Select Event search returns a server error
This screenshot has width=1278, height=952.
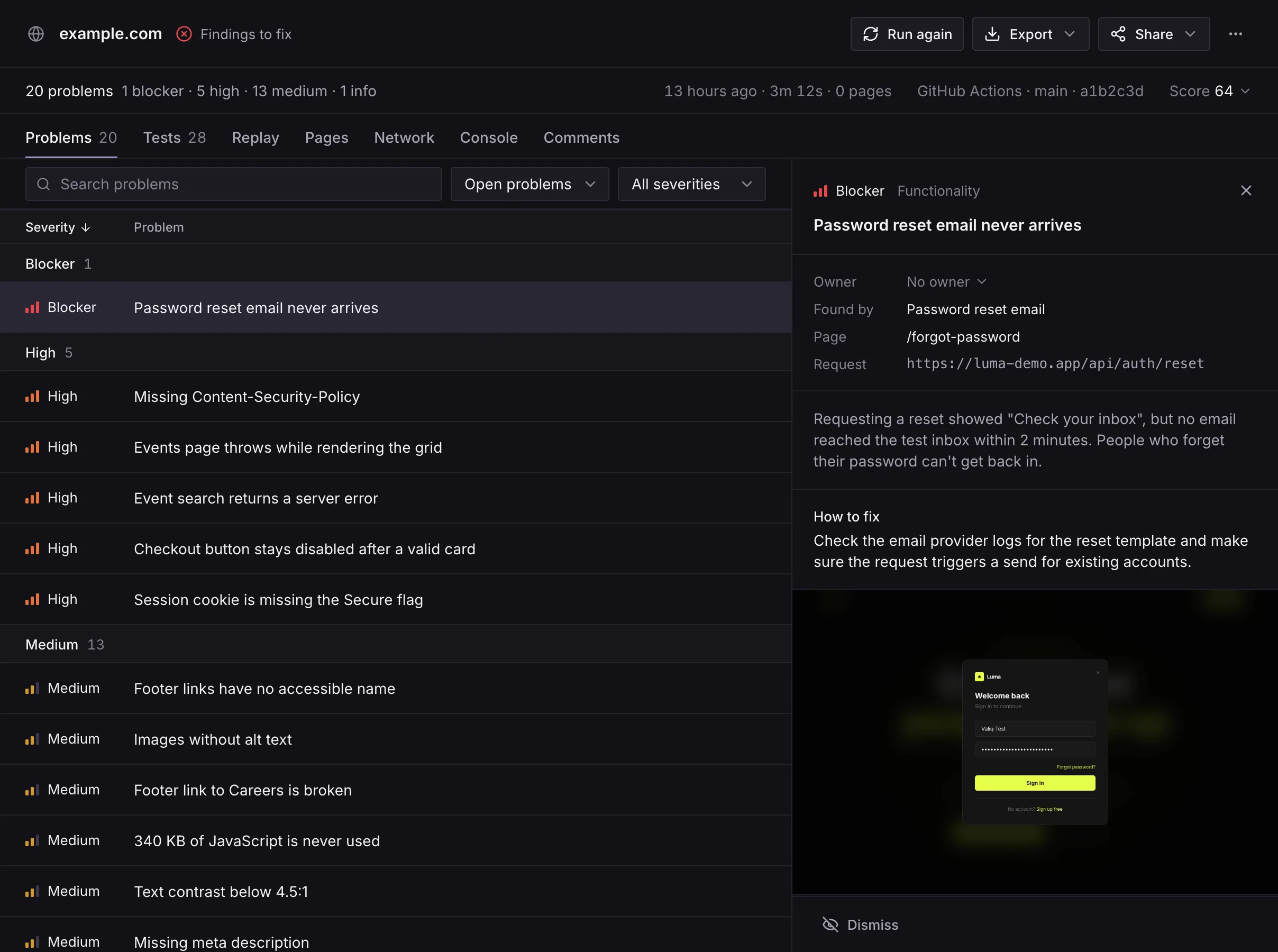tap(395, 498)
